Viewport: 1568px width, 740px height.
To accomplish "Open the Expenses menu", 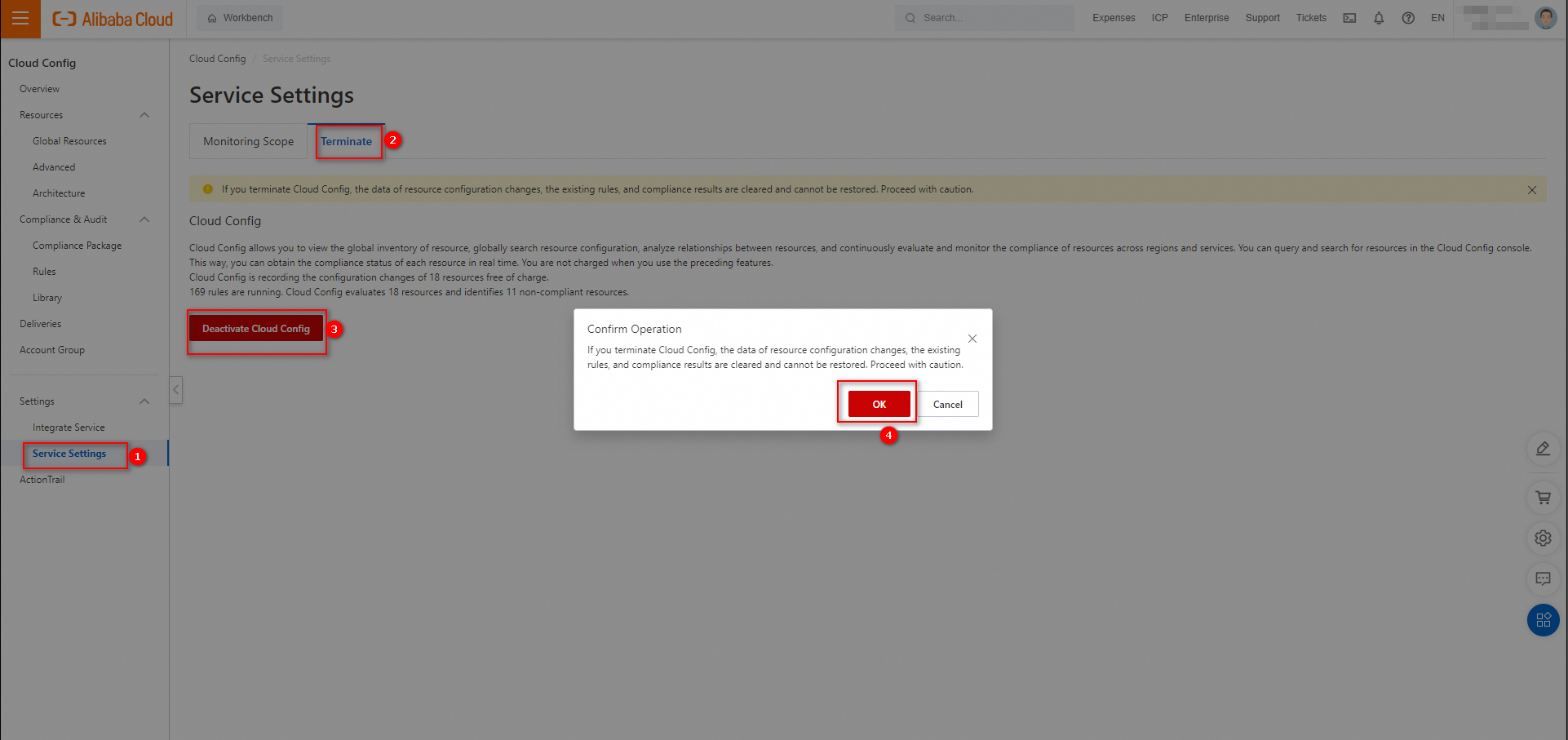I will (x=1114, y=18).
